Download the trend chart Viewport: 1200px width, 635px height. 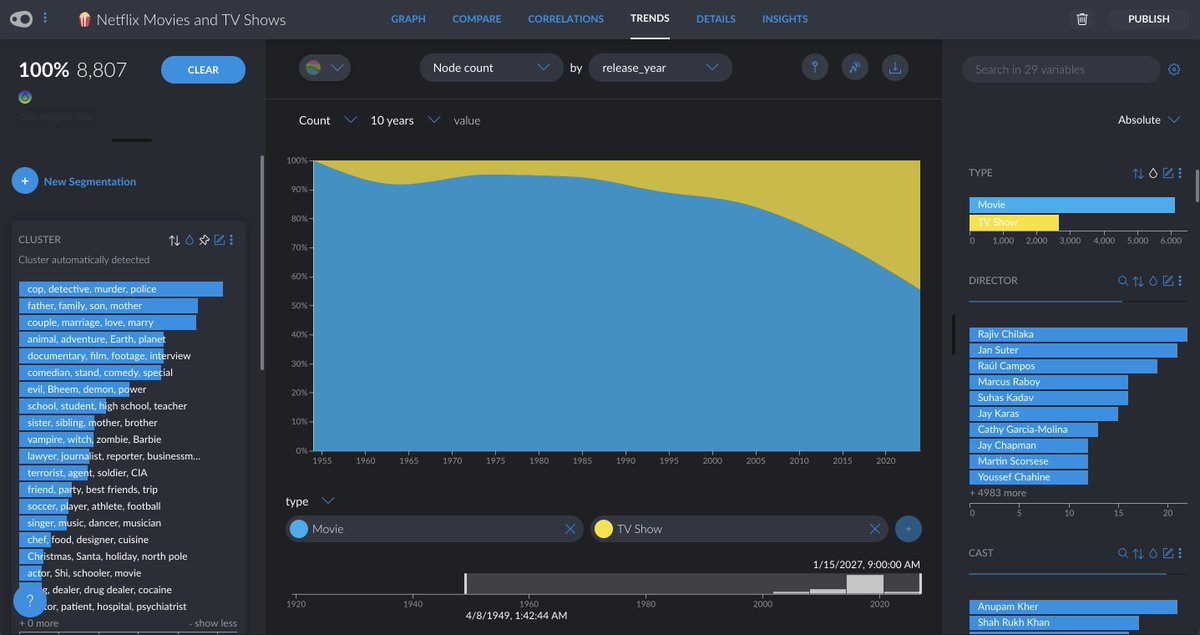click(896, 67)
